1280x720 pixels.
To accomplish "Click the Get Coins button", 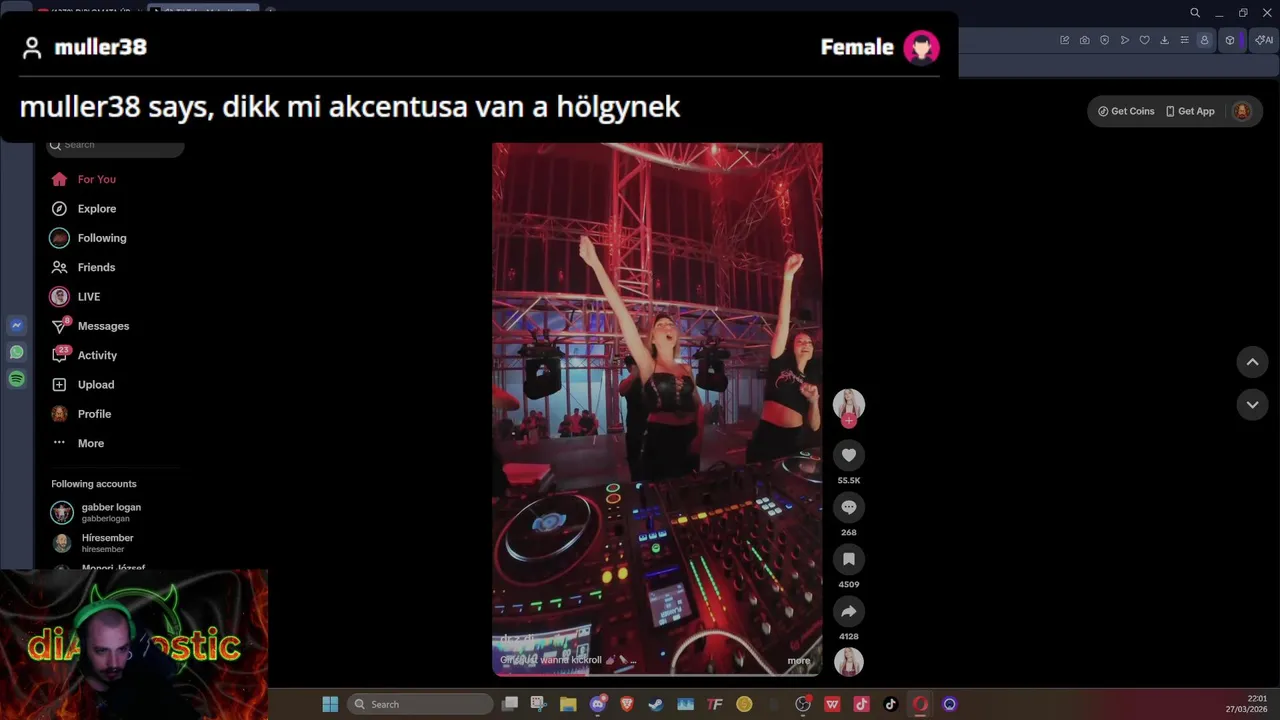I will click(x=1126, y=111).
